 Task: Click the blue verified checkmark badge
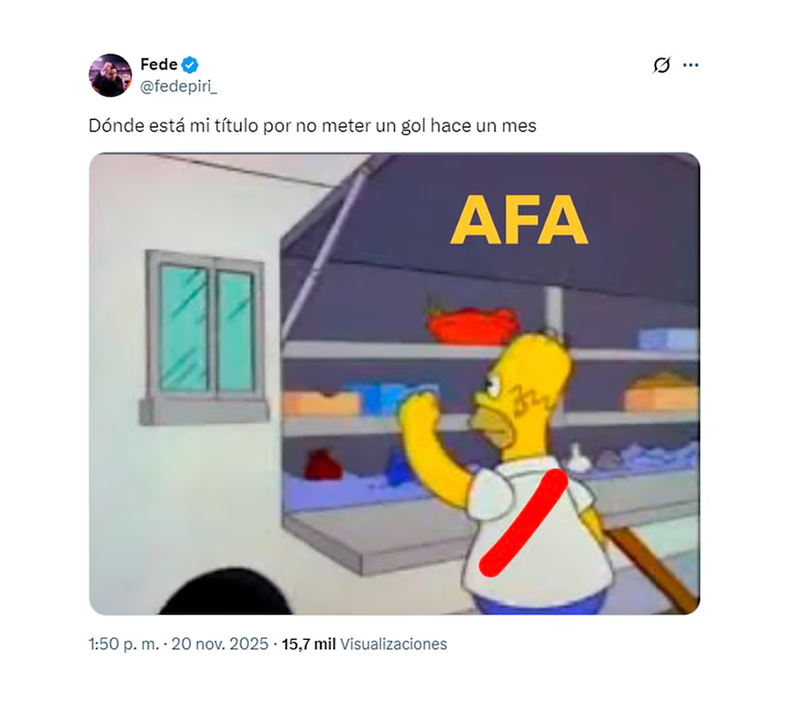tap(190, 65)
